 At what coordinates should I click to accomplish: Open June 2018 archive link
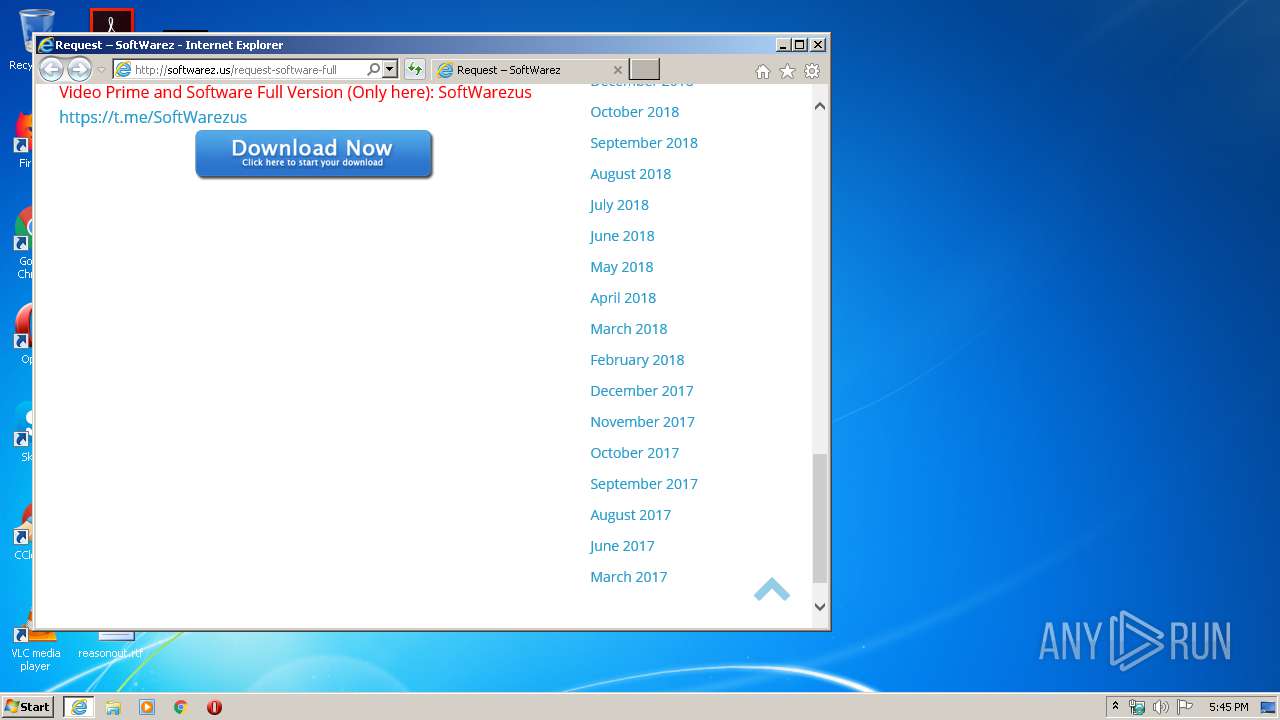622,236
